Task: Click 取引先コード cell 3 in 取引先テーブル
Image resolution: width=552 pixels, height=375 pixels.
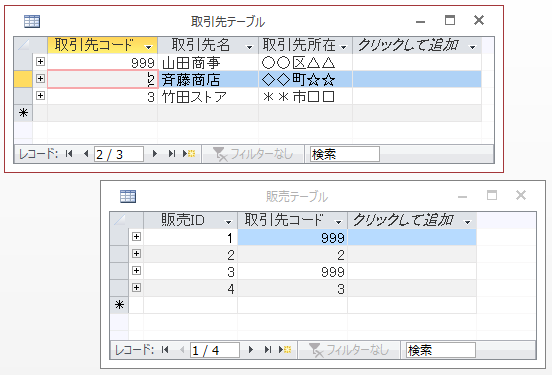Action: [102, 96]
